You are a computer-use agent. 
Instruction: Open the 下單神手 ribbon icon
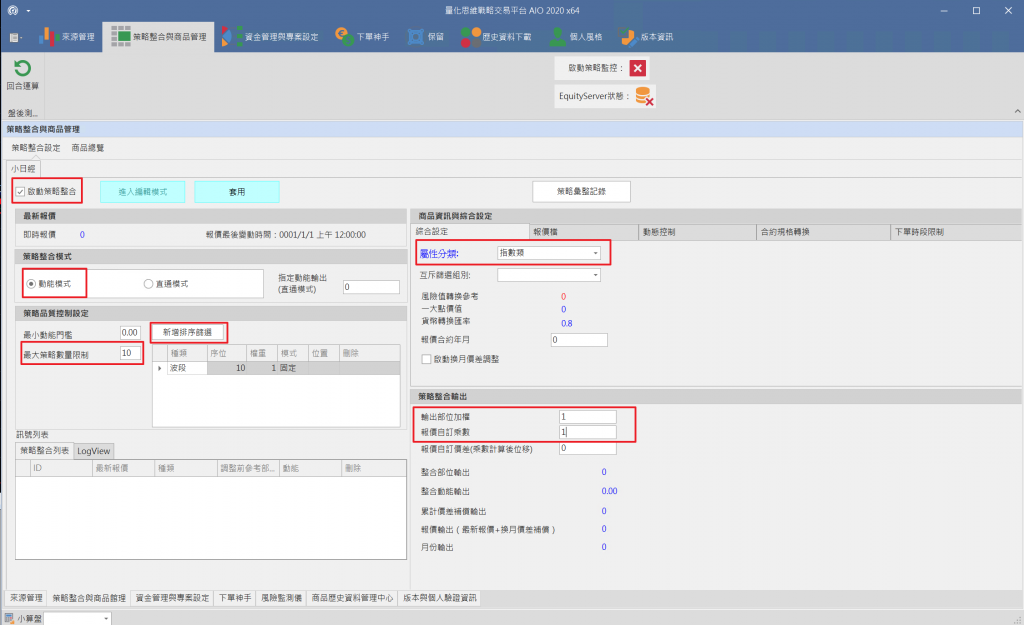click(343, 37)
